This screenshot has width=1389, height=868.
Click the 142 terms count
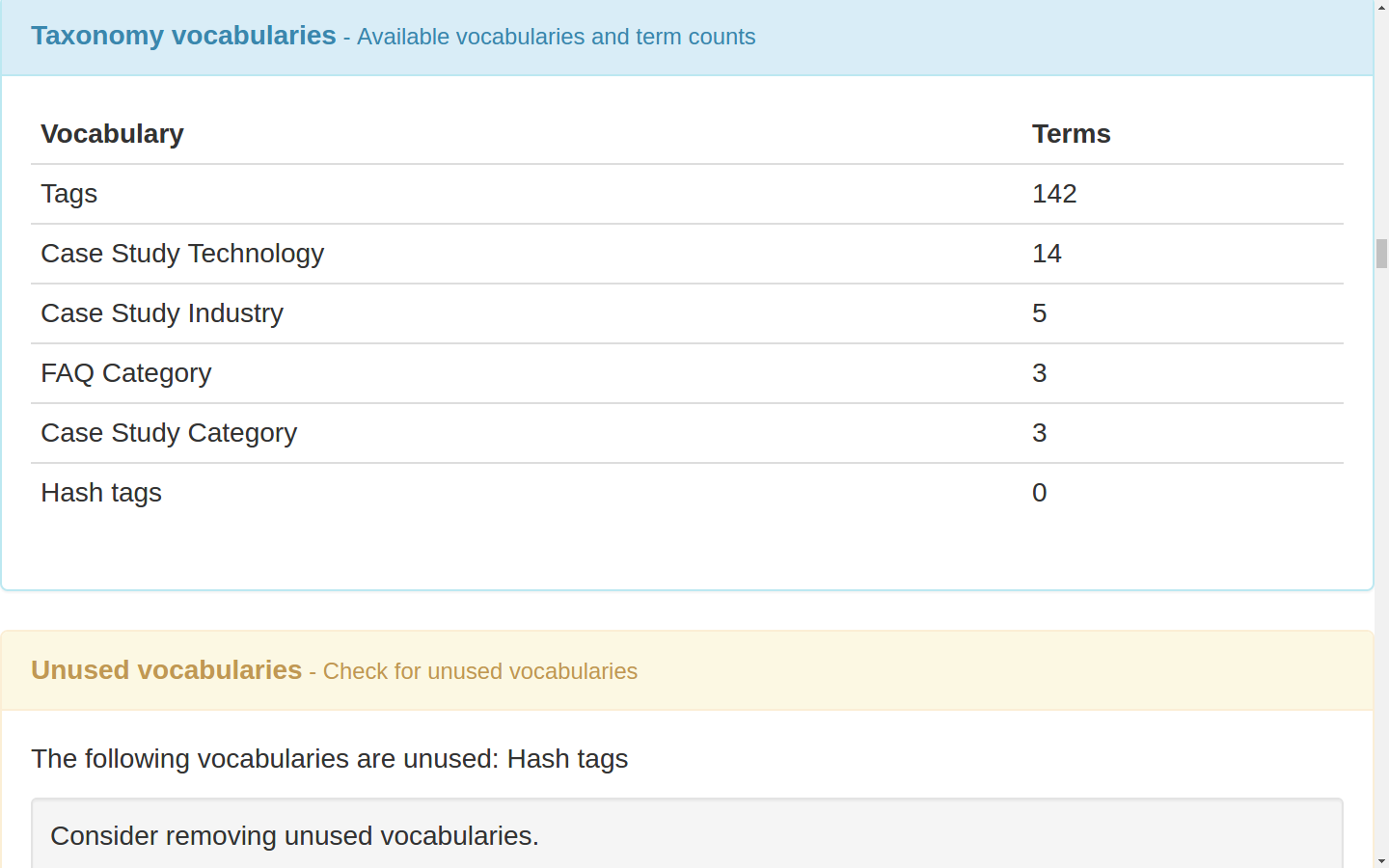pos(1054,194)
